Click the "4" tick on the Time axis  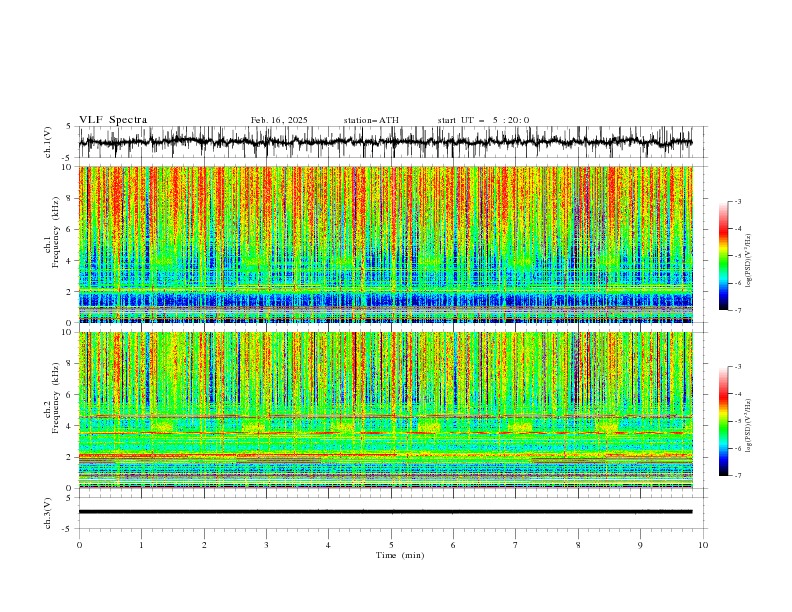tap(328, 545)
